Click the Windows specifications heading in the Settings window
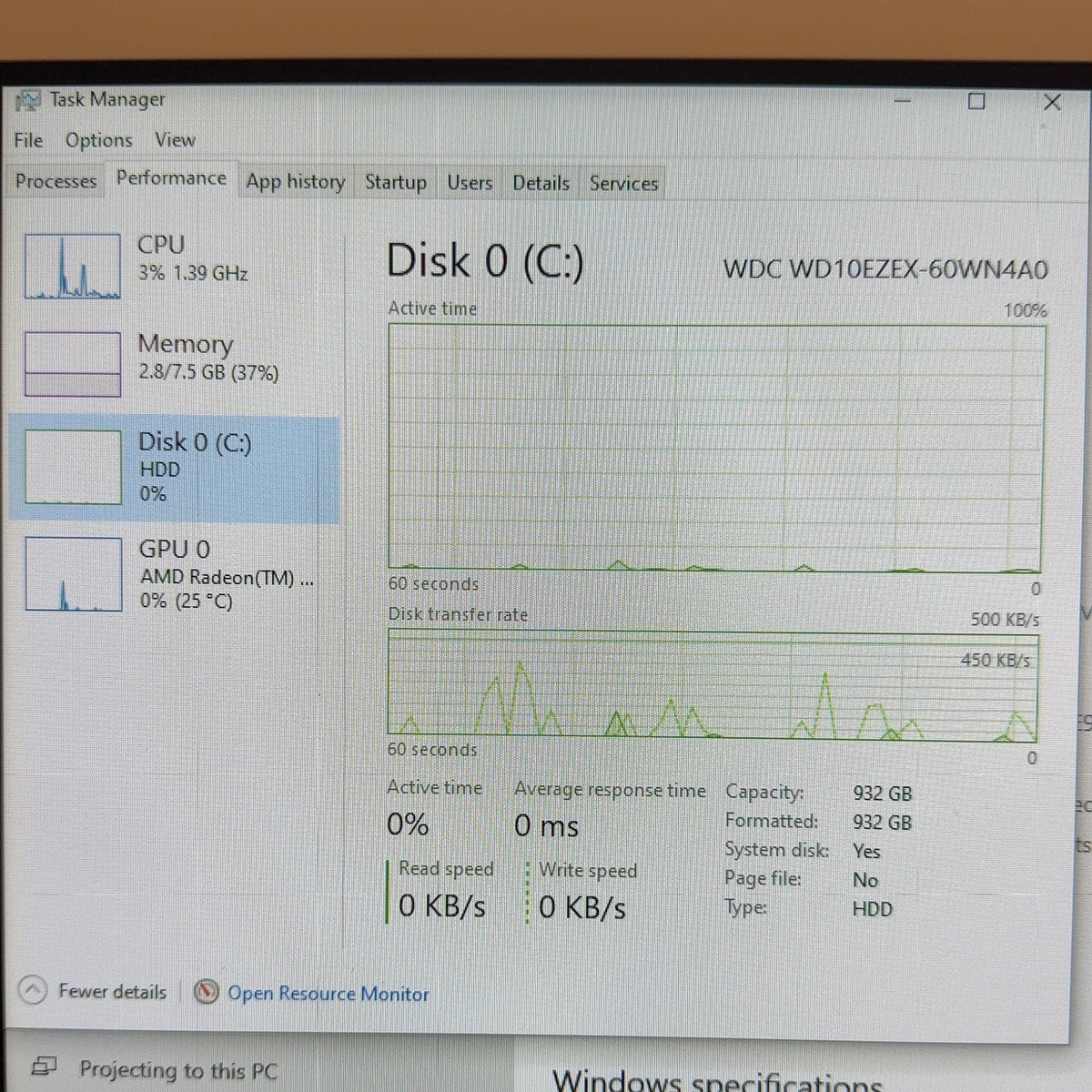The width and height of the screenshot is (1092, 1092). coord(717,1081)
